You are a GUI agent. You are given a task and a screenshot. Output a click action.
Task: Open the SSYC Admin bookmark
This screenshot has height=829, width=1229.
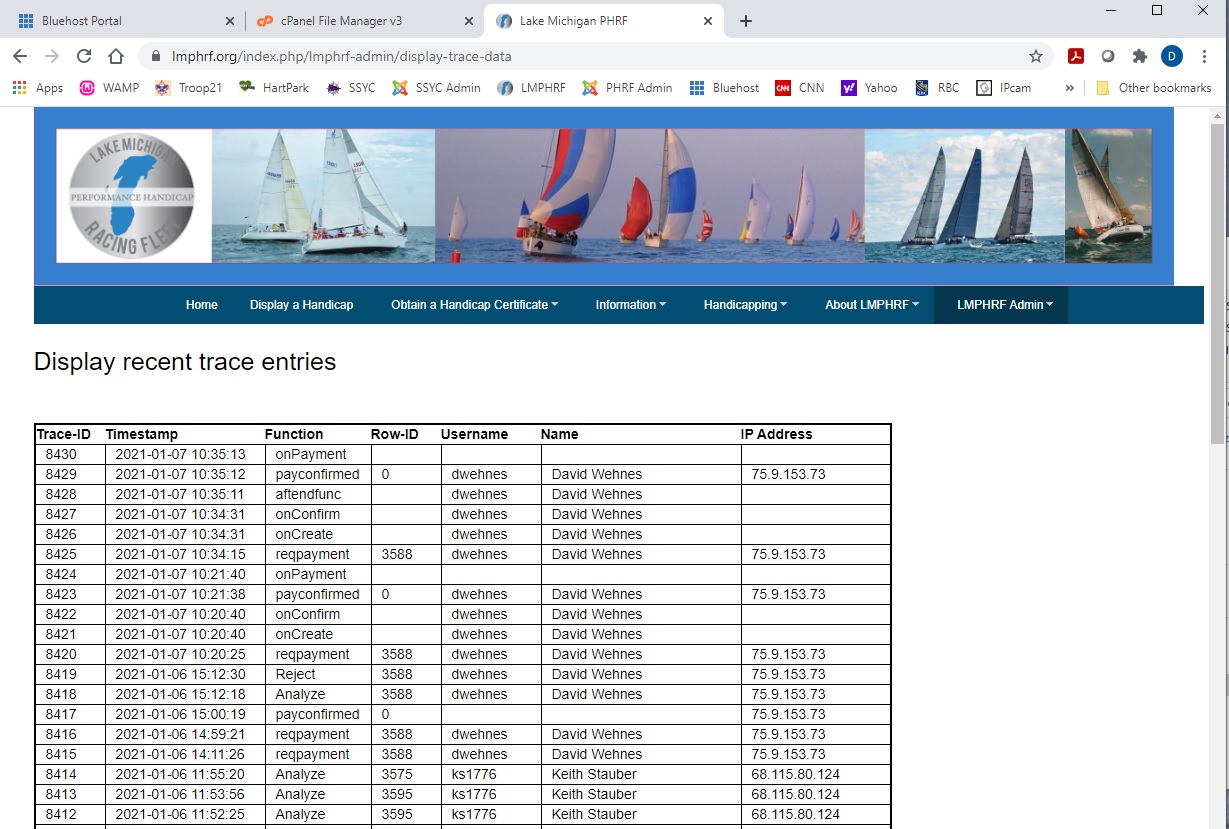[436, 88]
